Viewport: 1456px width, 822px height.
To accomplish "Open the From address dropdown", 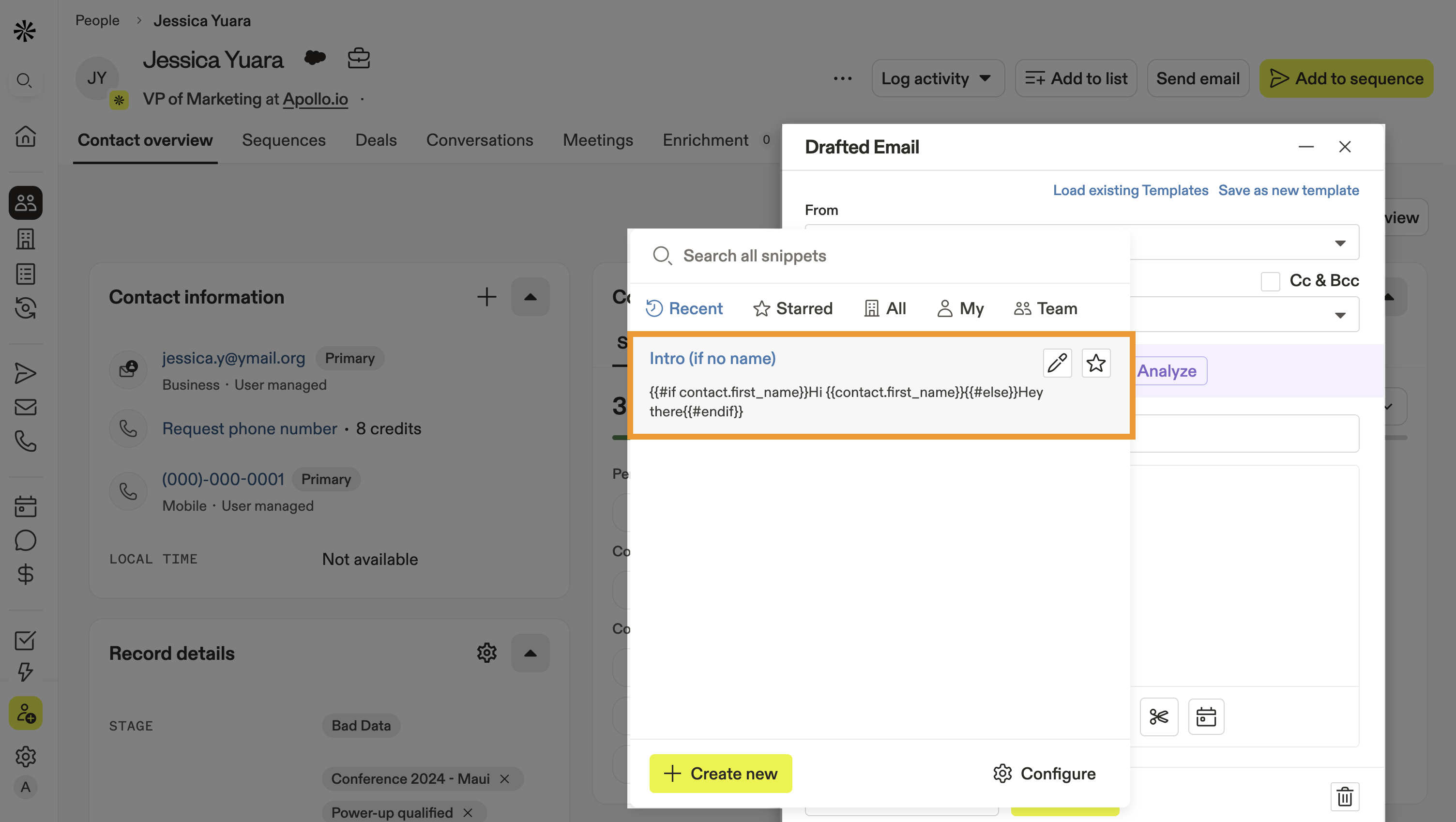I will pos(1339,243).
